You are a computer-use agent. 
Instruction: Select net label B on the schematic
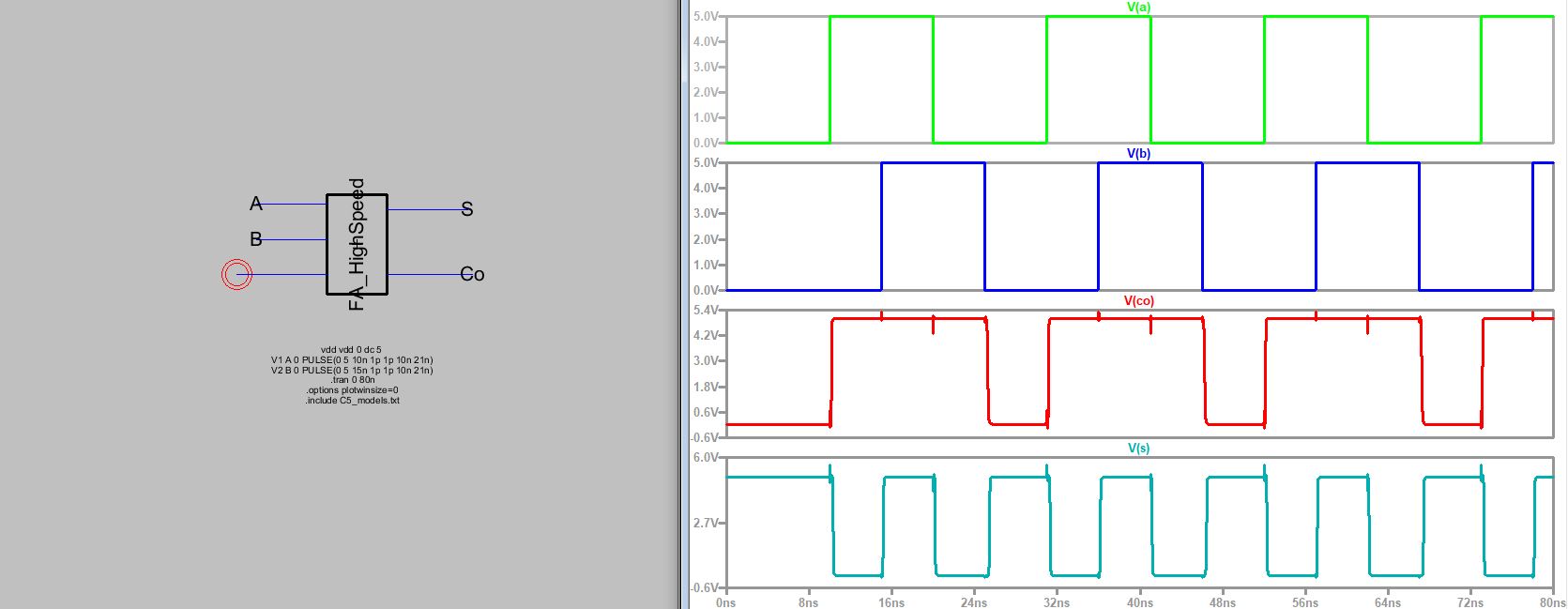point(255,239)
